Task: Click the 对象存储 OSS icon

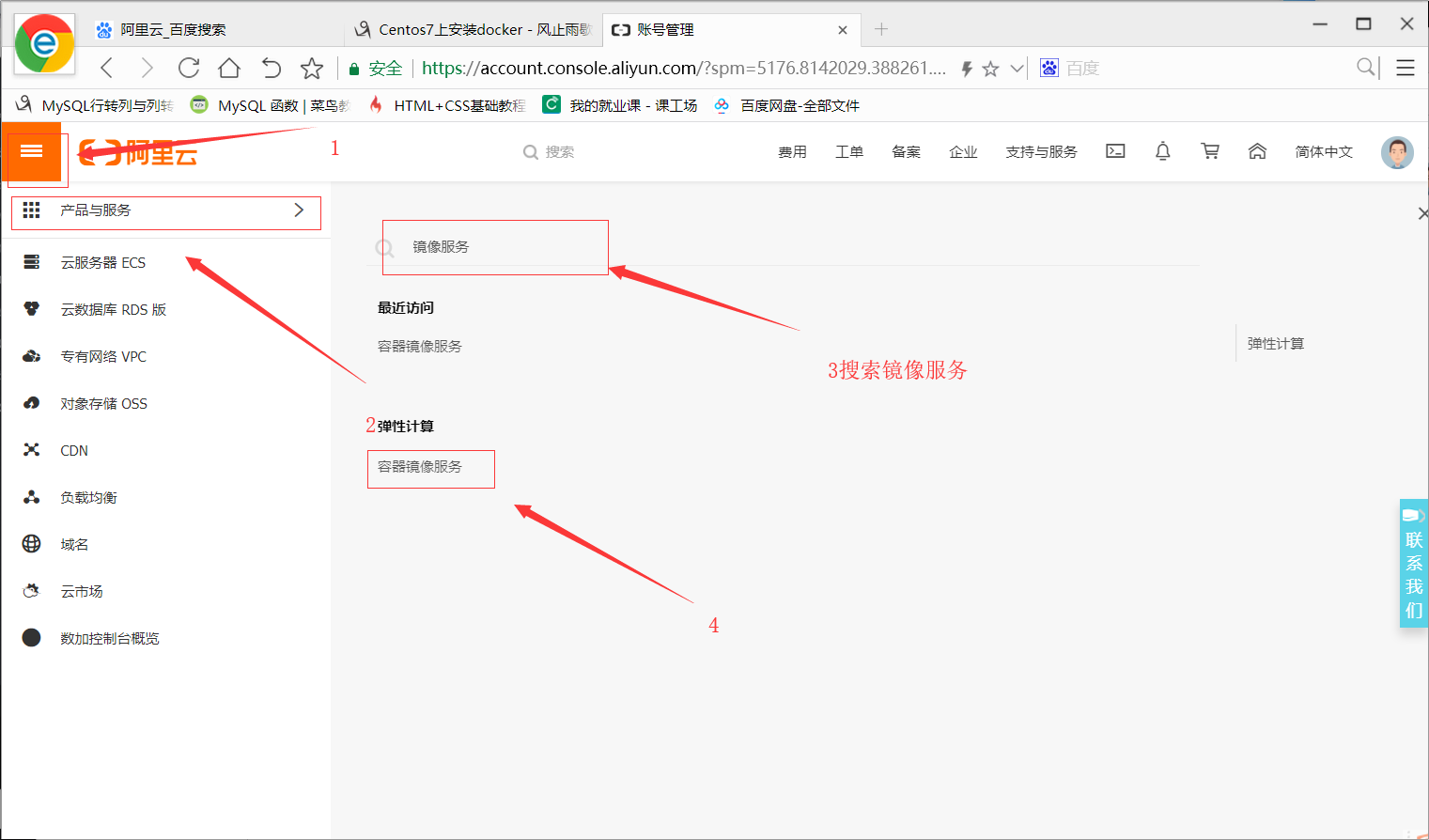Action: pyautogui.click(x=32, y=403)
